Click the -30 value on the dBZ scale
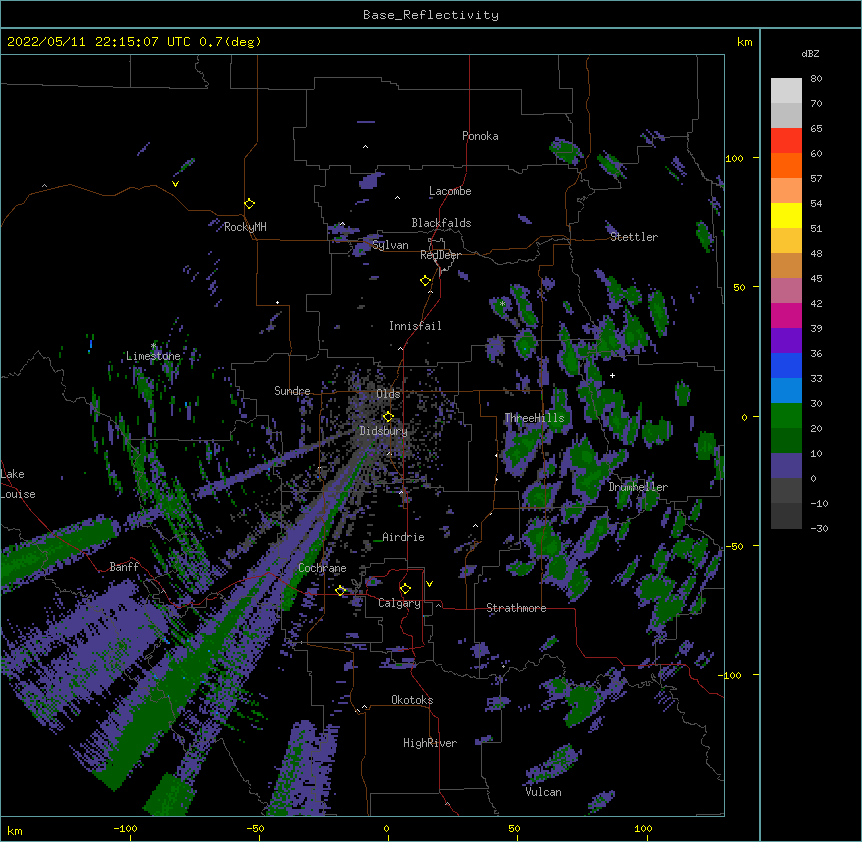Image resolution: width=862 pixels, height=842 pixels. pyautogui.click(x=819, y=529)
